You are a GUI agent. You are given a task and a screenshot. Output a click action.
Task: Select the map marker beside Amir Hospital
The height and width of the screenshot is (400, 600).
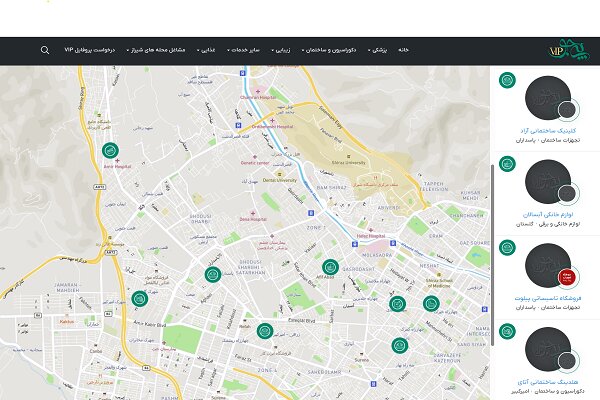[x=110, y=150]
